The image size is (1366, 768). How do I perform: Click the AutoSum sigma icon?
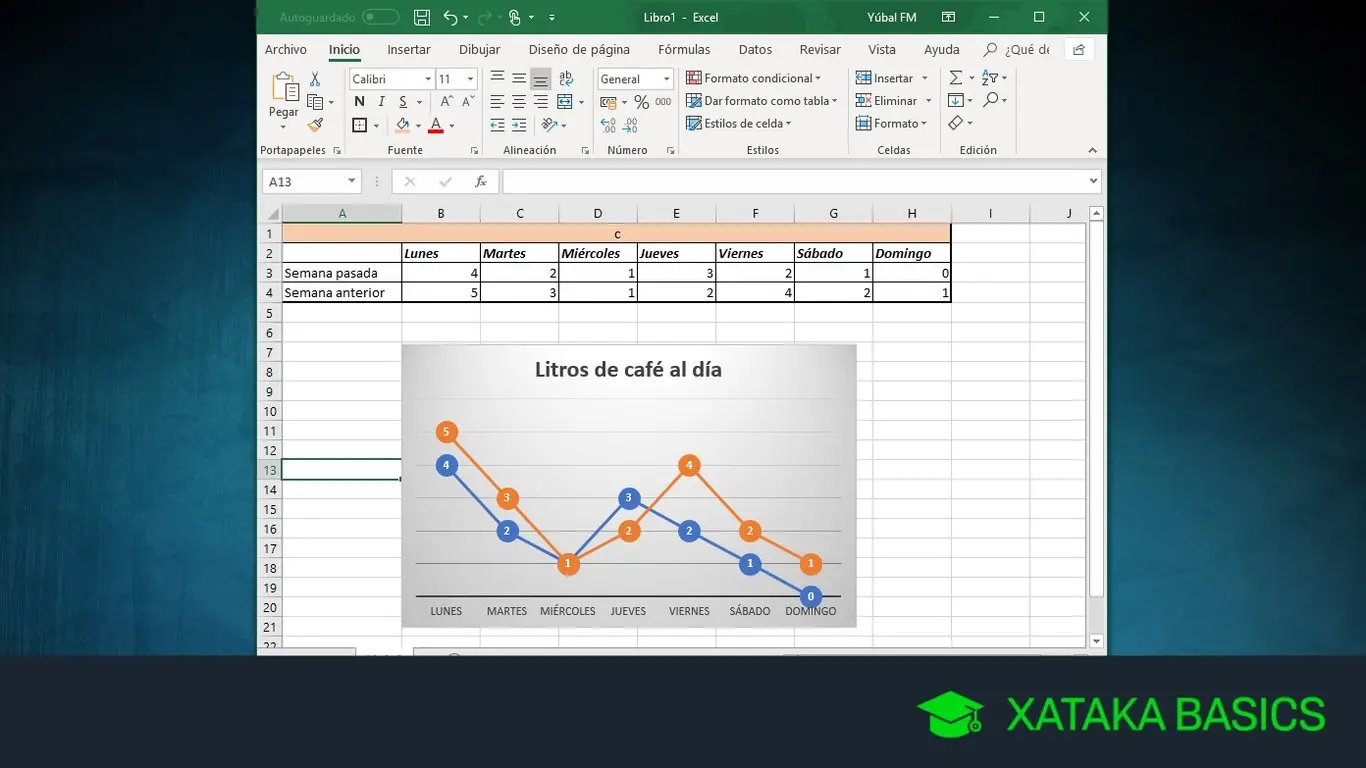[956, 78]
